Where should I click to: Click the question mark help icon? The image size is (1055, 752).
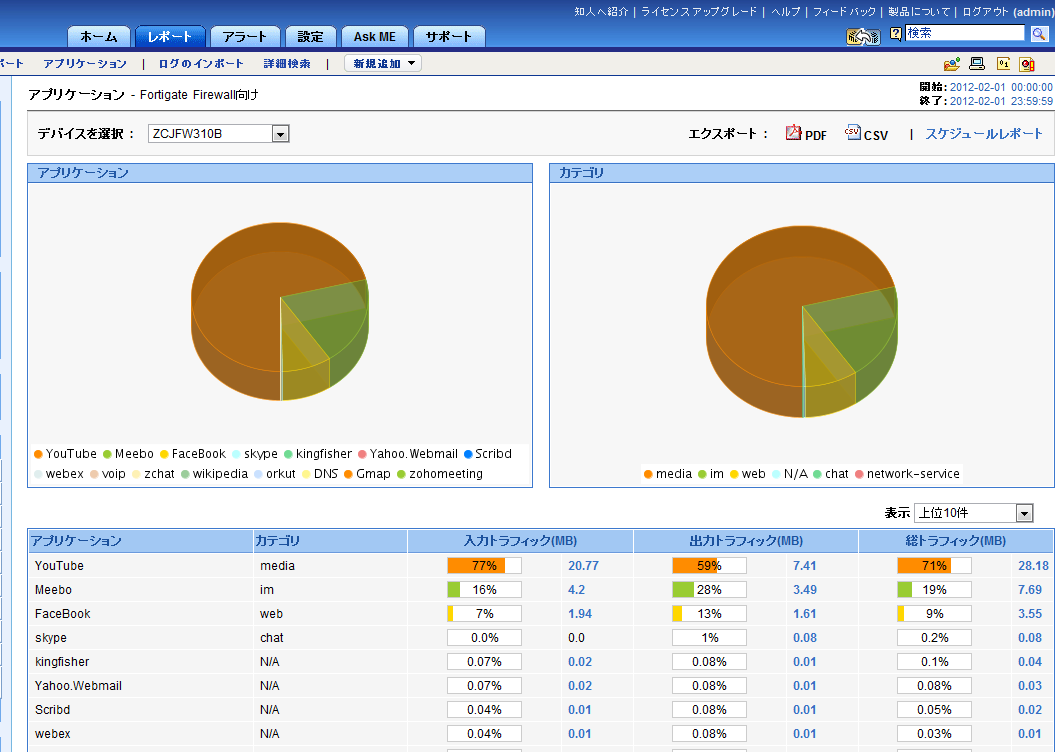895,34
